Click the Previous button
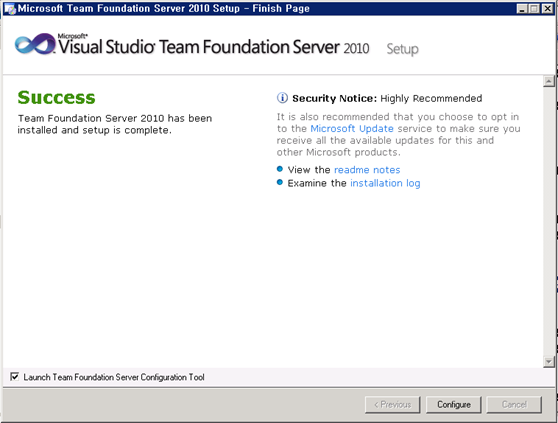The height and width of the screenshot is (423, 558). click(392, 405)
